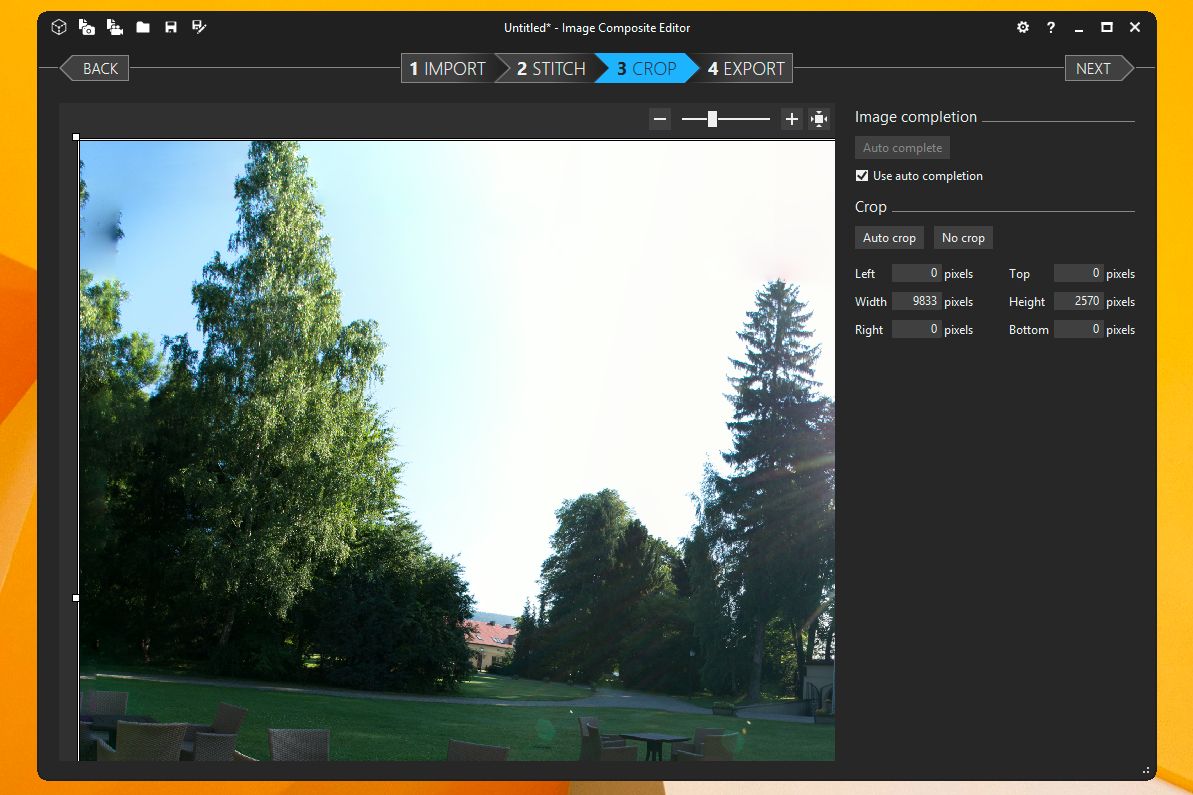
Task: Close the Image Composite Editor window
Action: (x=1134, y=27)
